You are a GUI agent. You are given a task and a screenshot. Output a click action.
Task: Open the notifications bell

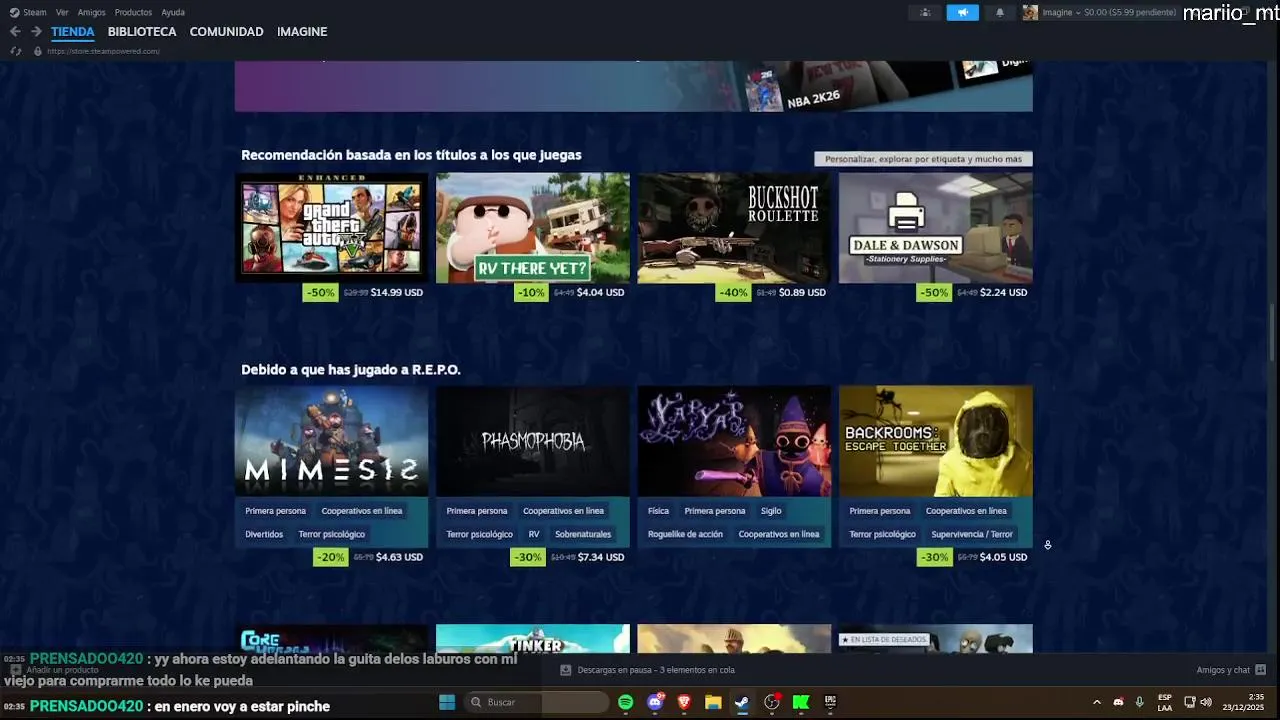[1000, 12]
